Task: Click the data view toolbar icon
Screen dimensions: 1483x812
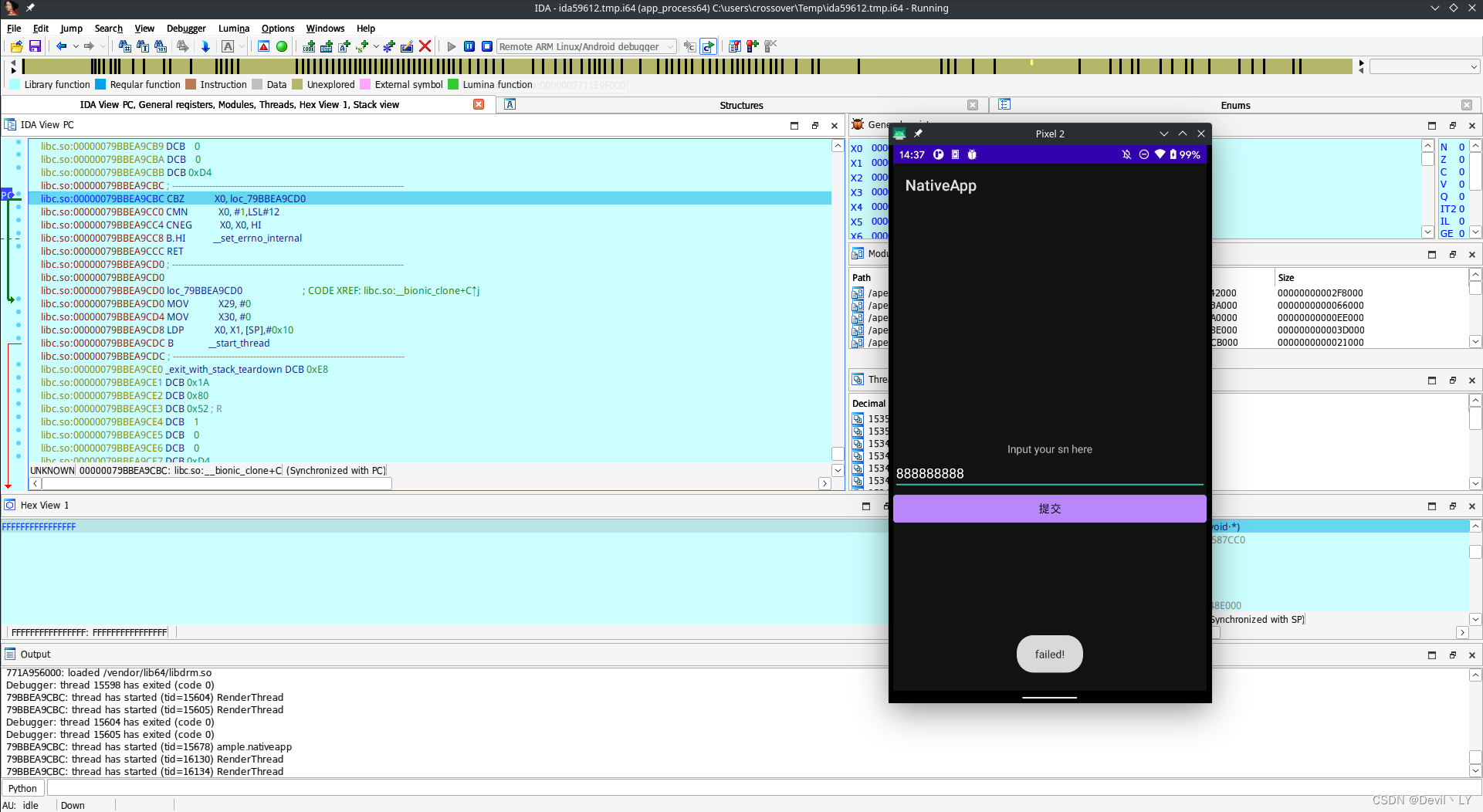Action: (x=327, y=46)
